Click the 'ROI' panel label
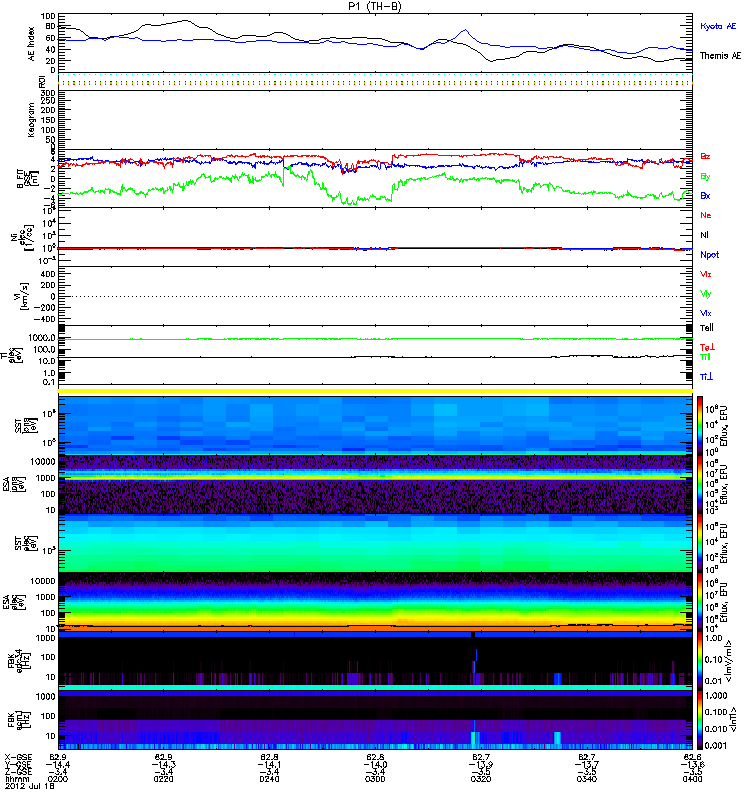 click(x=42, y=81)
